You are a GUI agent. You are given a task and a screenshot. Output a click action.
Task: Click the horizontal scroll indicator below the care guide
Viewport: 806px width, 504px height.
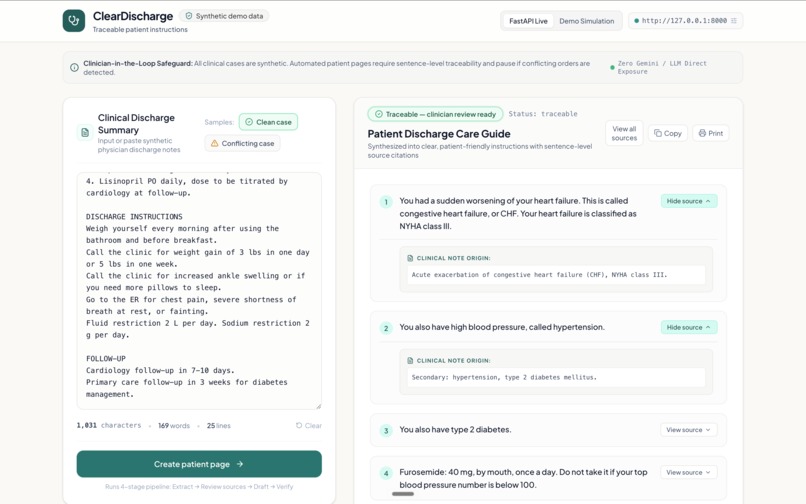pos(403,494)
